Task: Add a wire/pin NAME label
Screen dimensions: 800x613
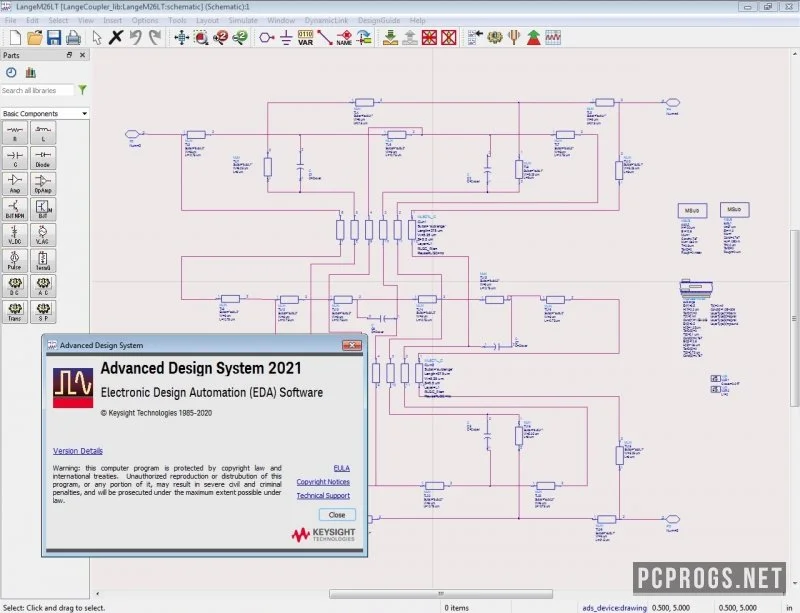Action: point(344,37)
